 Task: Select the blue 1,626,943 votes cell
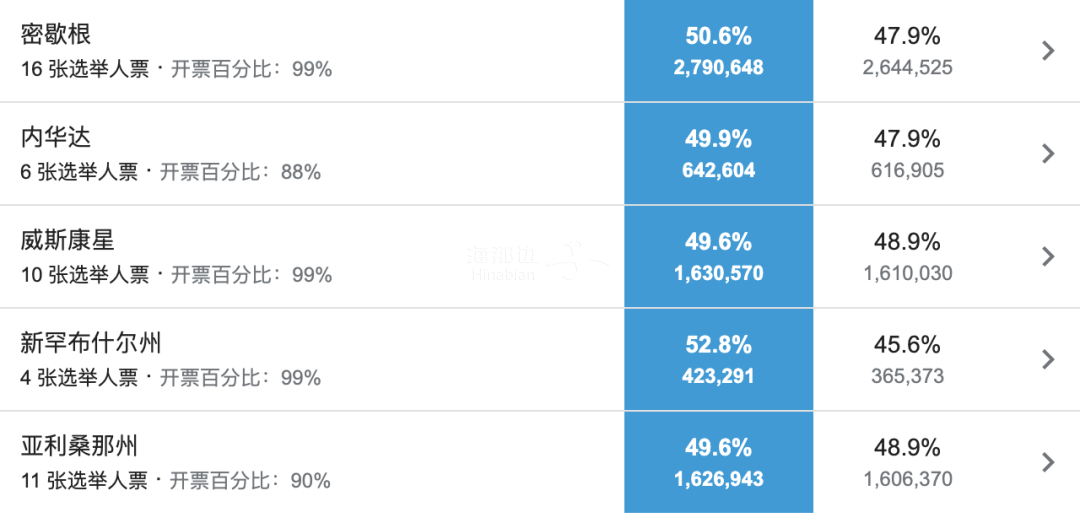(x=718, y=480)
